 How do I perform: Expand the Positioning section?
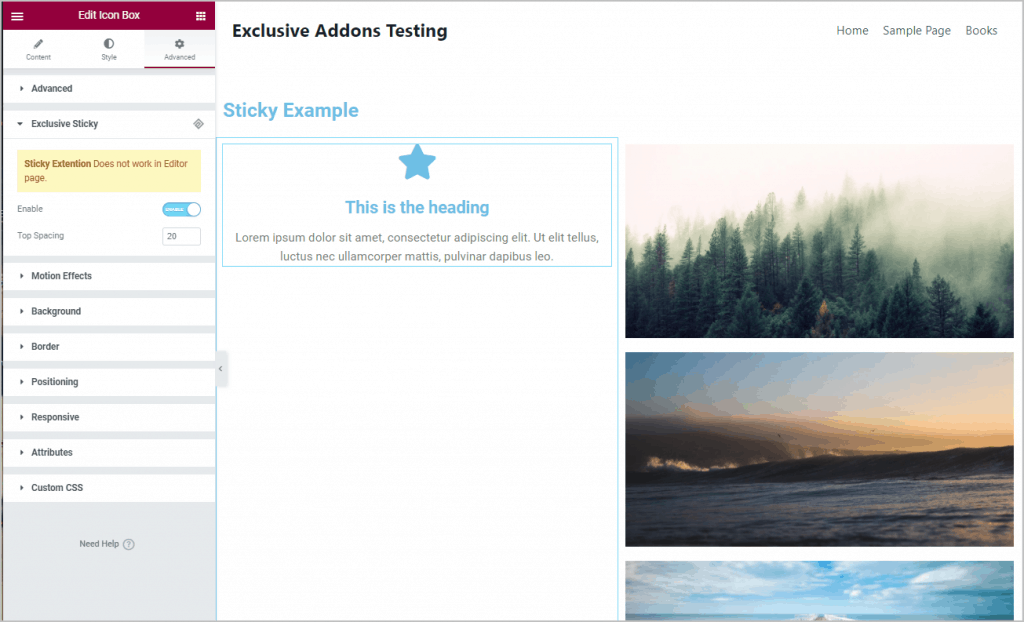coord(54,381)
